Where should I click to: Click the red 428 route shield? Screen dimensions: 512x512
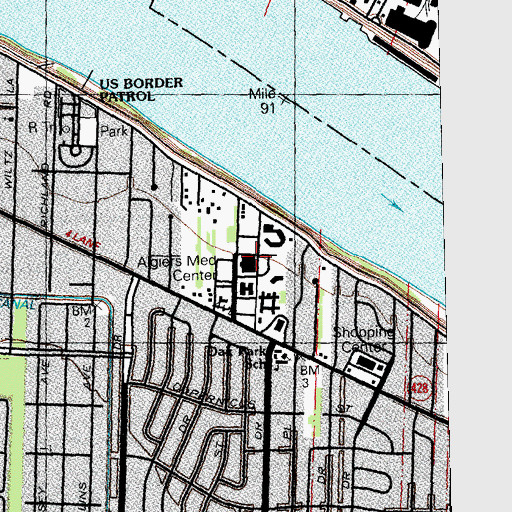click(419, 388)
